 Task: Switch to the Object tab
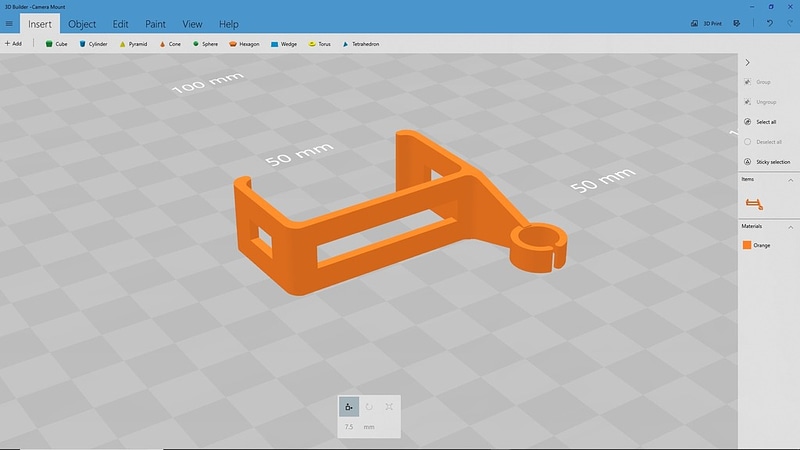point(82,24)
